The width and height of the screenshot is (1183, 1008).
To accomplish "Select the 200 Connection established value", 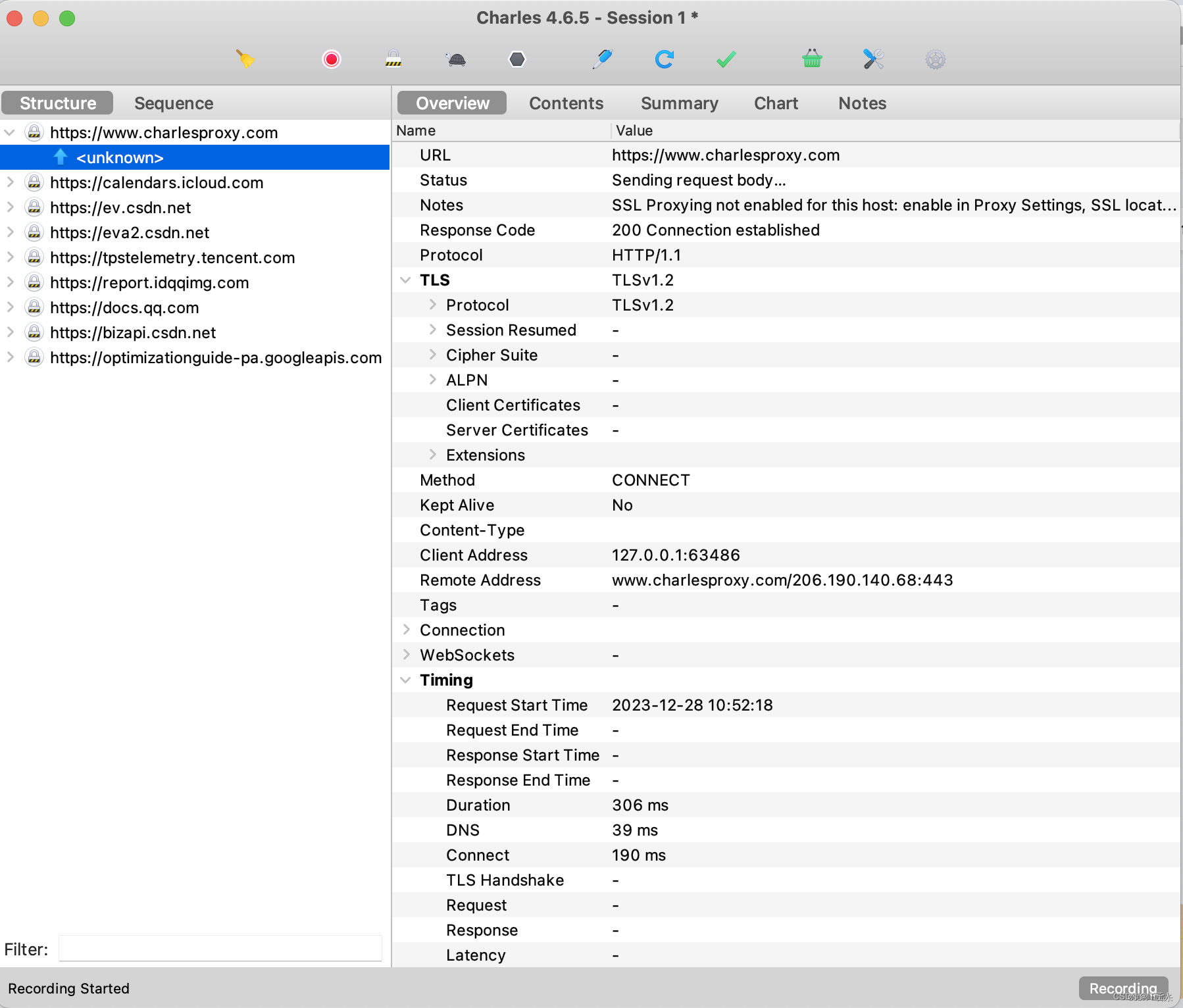I will coord(716,230).
